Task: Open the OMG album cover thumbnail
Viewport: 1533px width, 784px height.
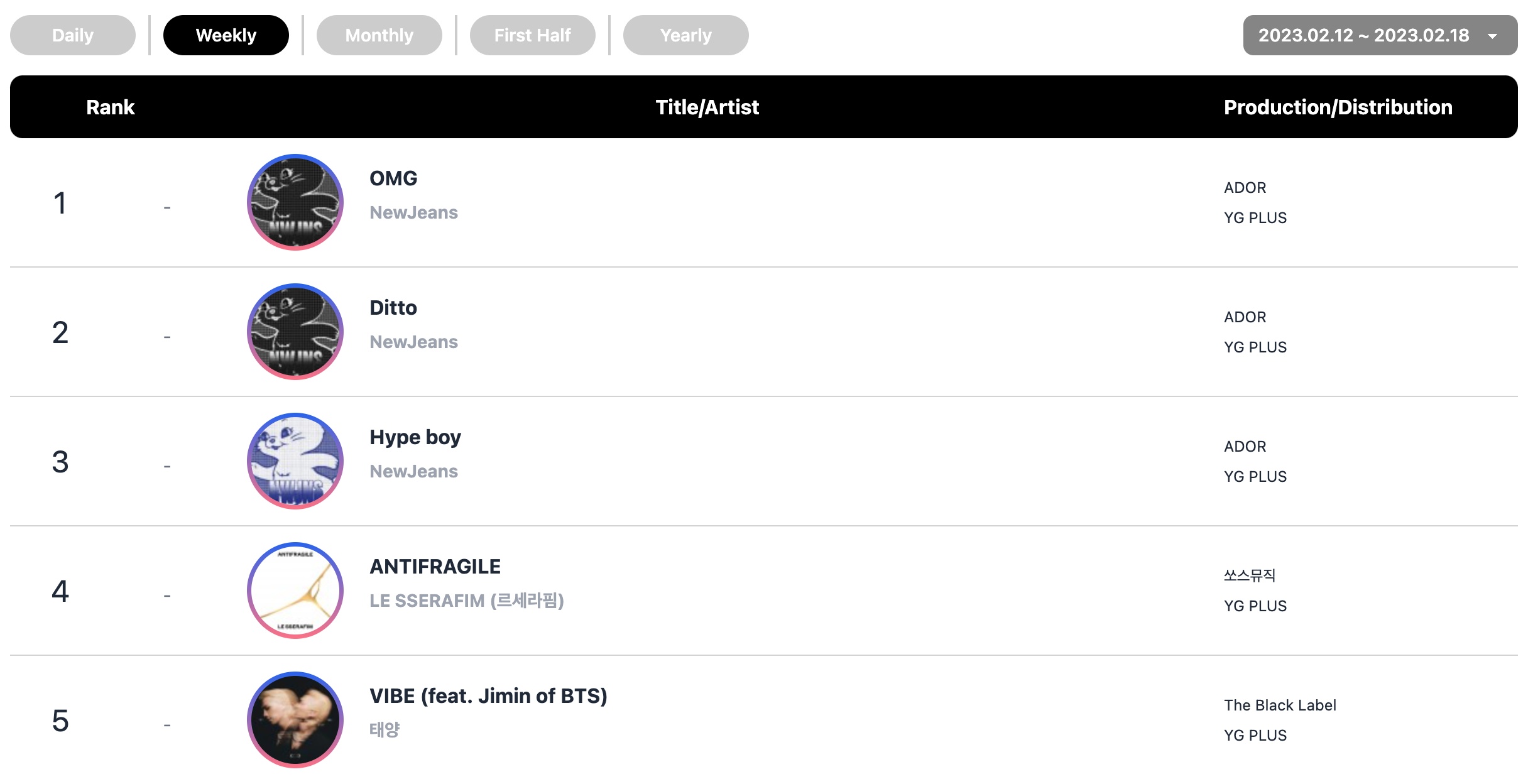Action: [x=295, y=202]
